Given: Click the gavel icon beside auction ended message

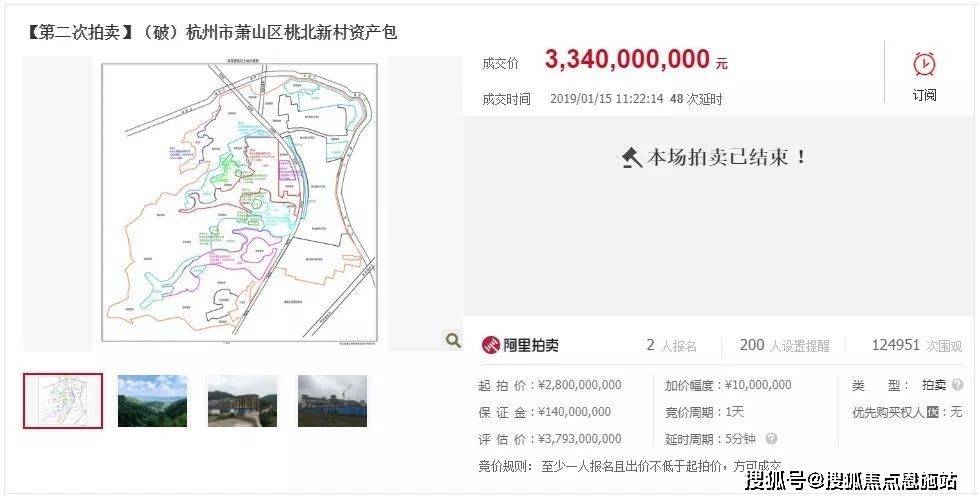Looking at the screenshot, I should (x=632, y=157).
